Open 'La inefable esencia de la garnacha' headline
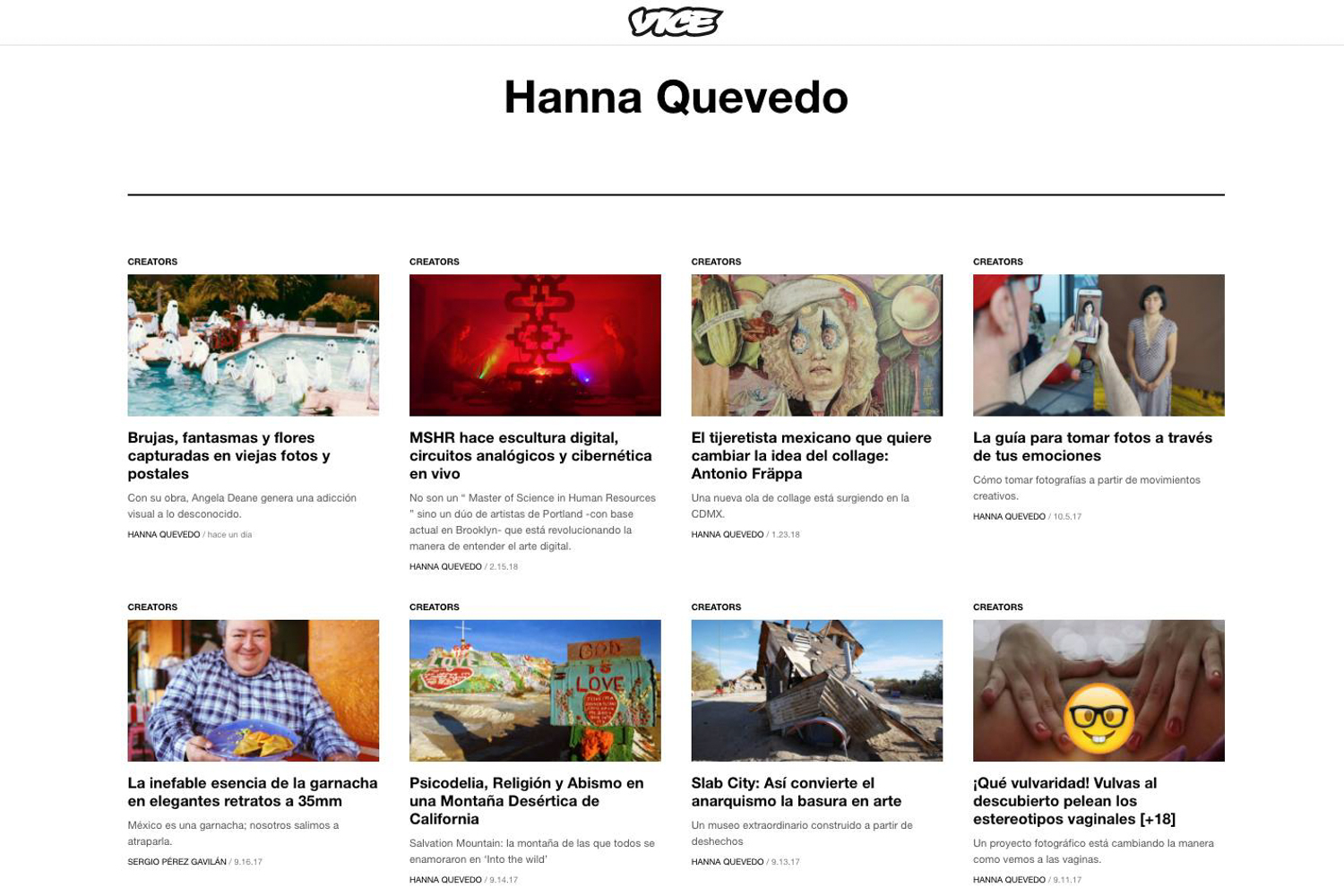Viewport: 1344px width, 896px height. point(253,792)
